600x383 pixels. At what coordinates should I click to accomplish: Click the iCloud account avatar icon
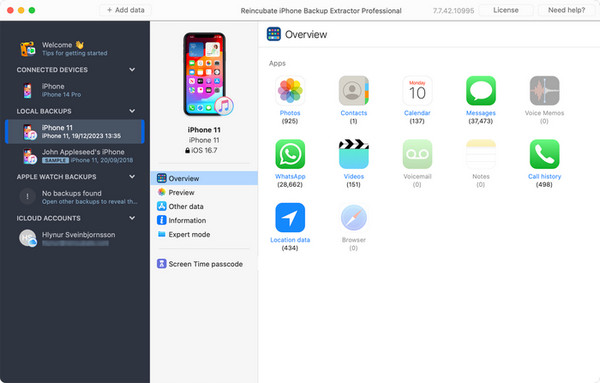28,238
